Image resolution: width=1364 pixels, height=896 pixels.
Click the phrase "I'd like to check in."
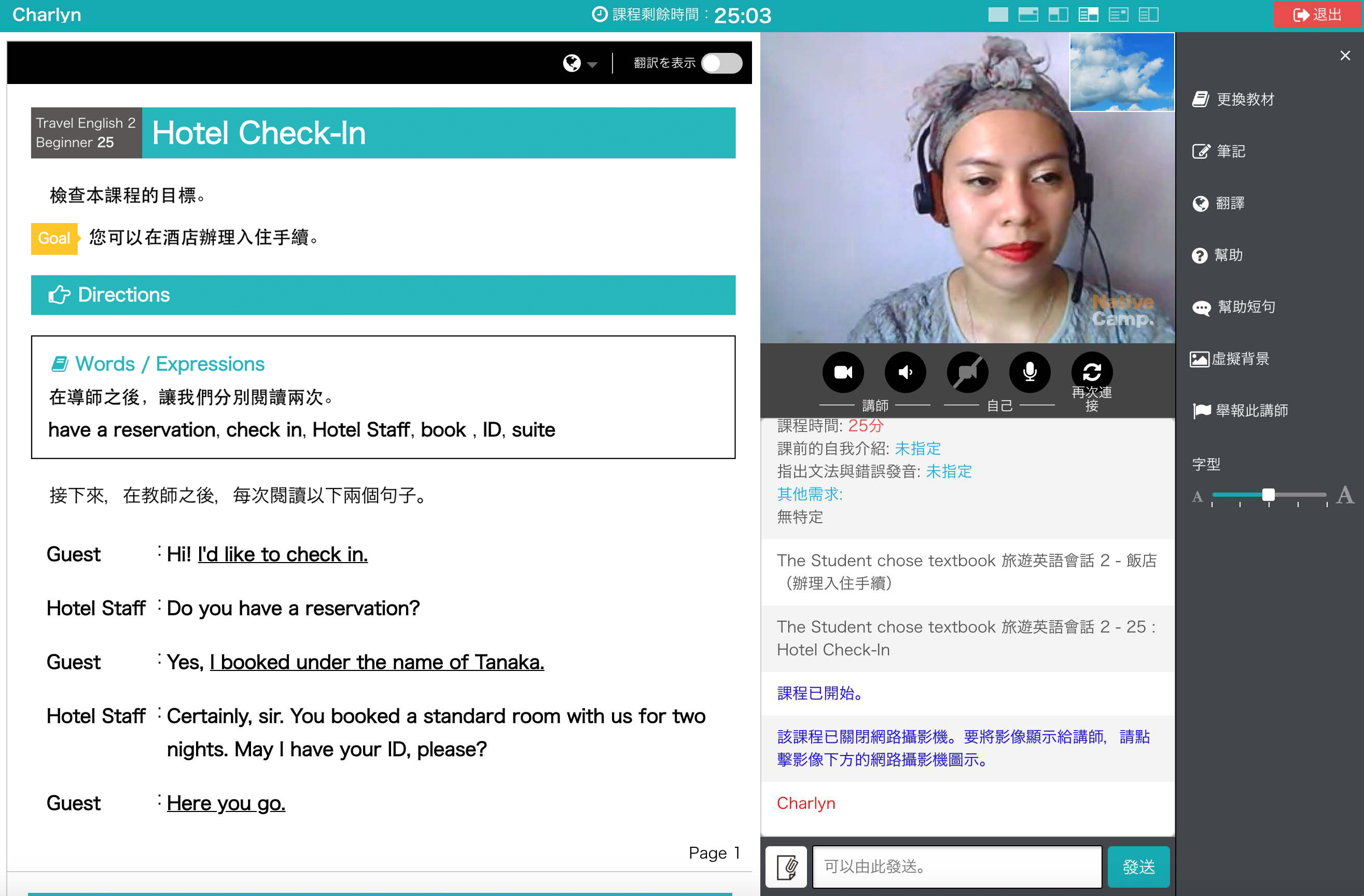(283, 555)
